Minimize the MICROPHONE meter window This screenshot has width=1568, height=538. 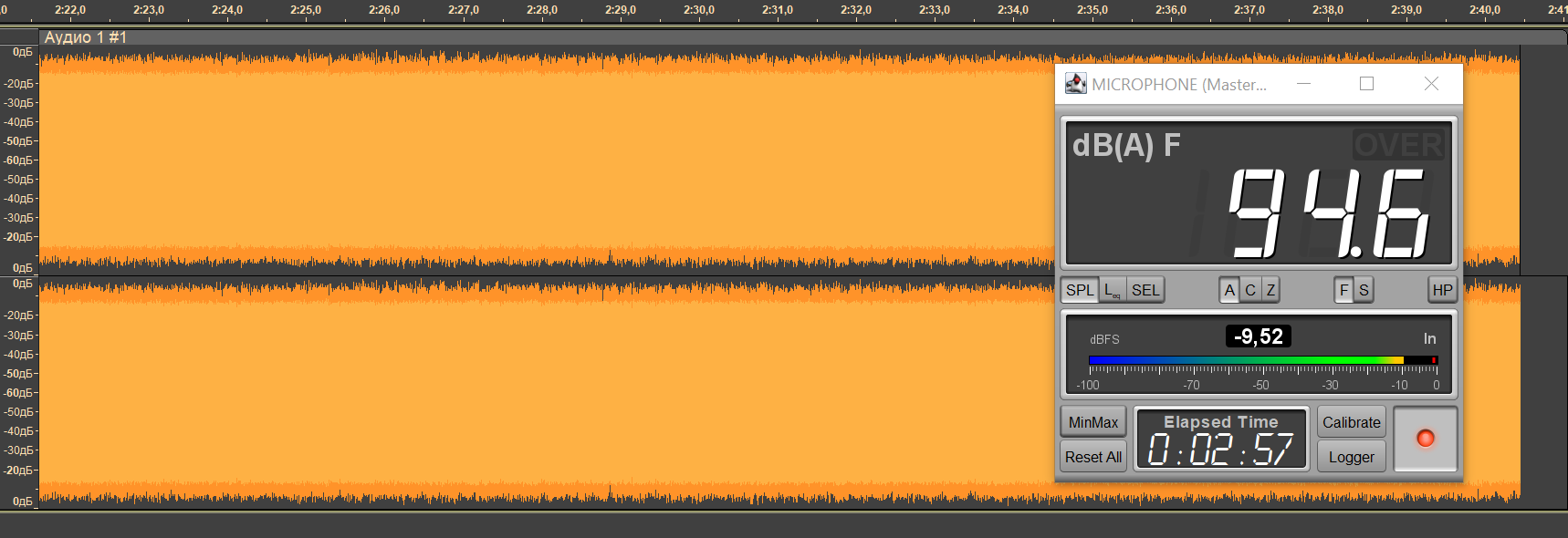pos(1304,84)
